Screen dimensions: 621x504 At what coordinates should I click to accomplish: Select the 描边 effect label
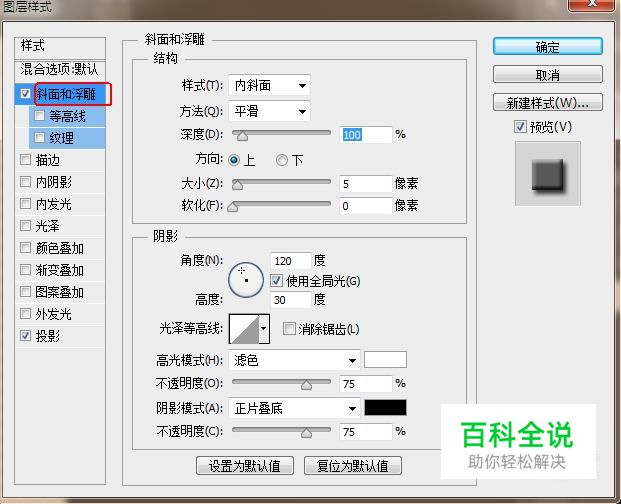pyautogui.click(x=48, y=160)
